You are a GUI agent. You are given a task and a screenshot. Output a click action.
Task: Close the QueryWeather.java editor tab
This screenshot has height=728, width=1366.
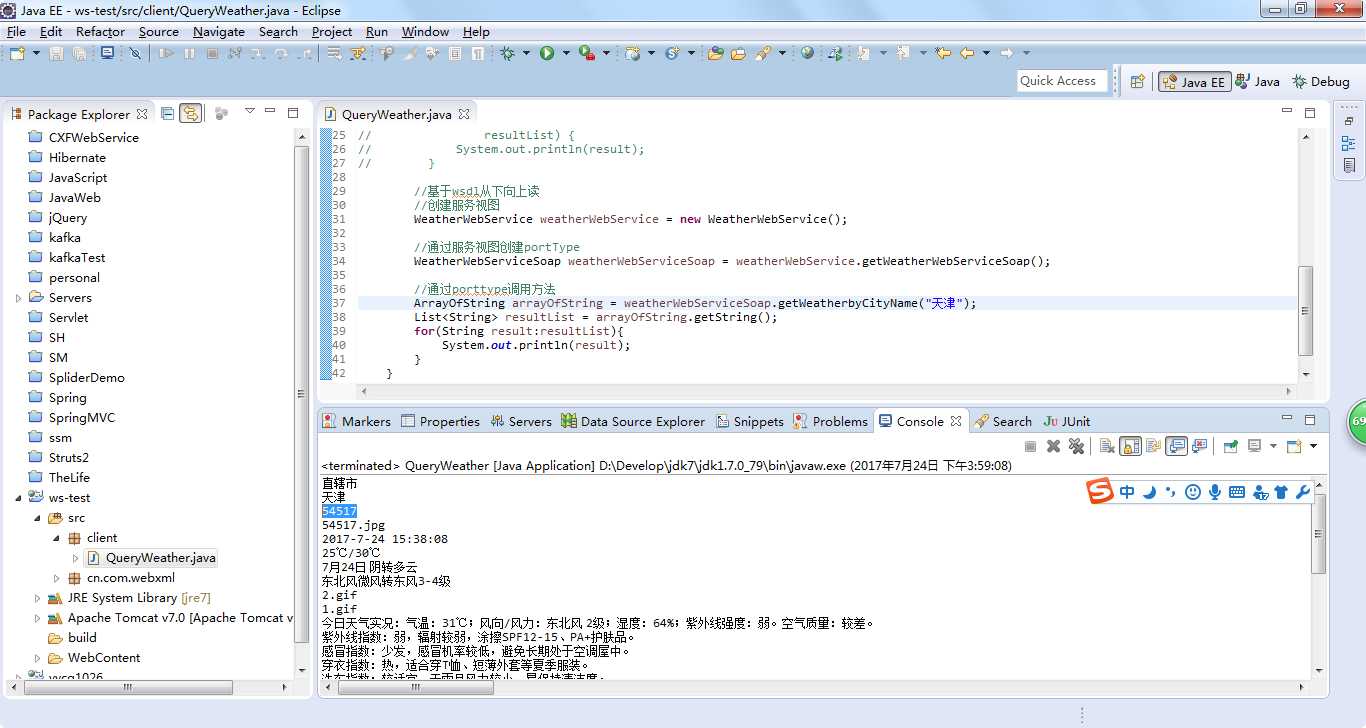[x=463, y=114]
